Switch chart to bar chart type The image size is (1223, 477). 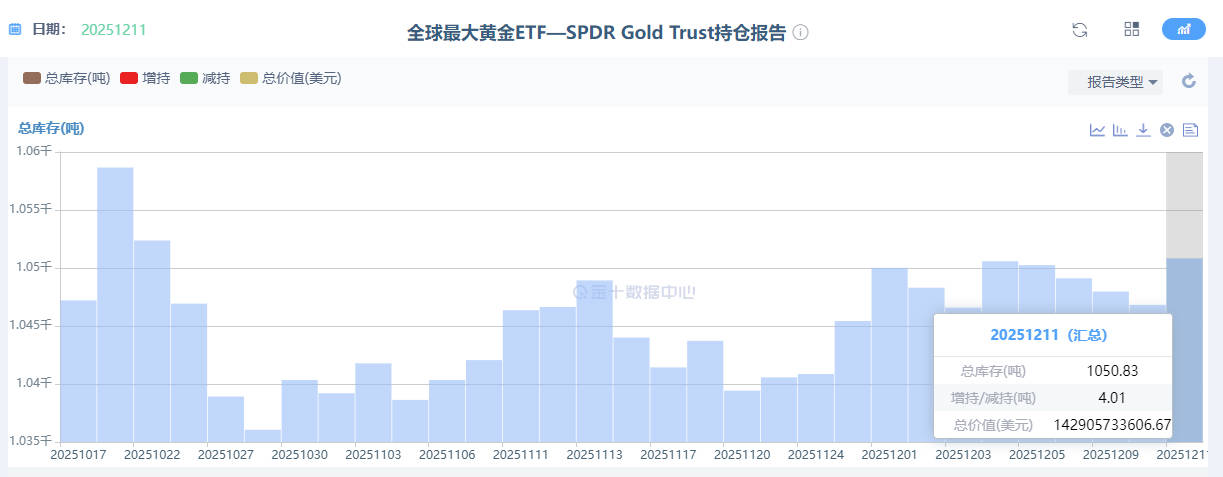click(x=1121, y=130)
